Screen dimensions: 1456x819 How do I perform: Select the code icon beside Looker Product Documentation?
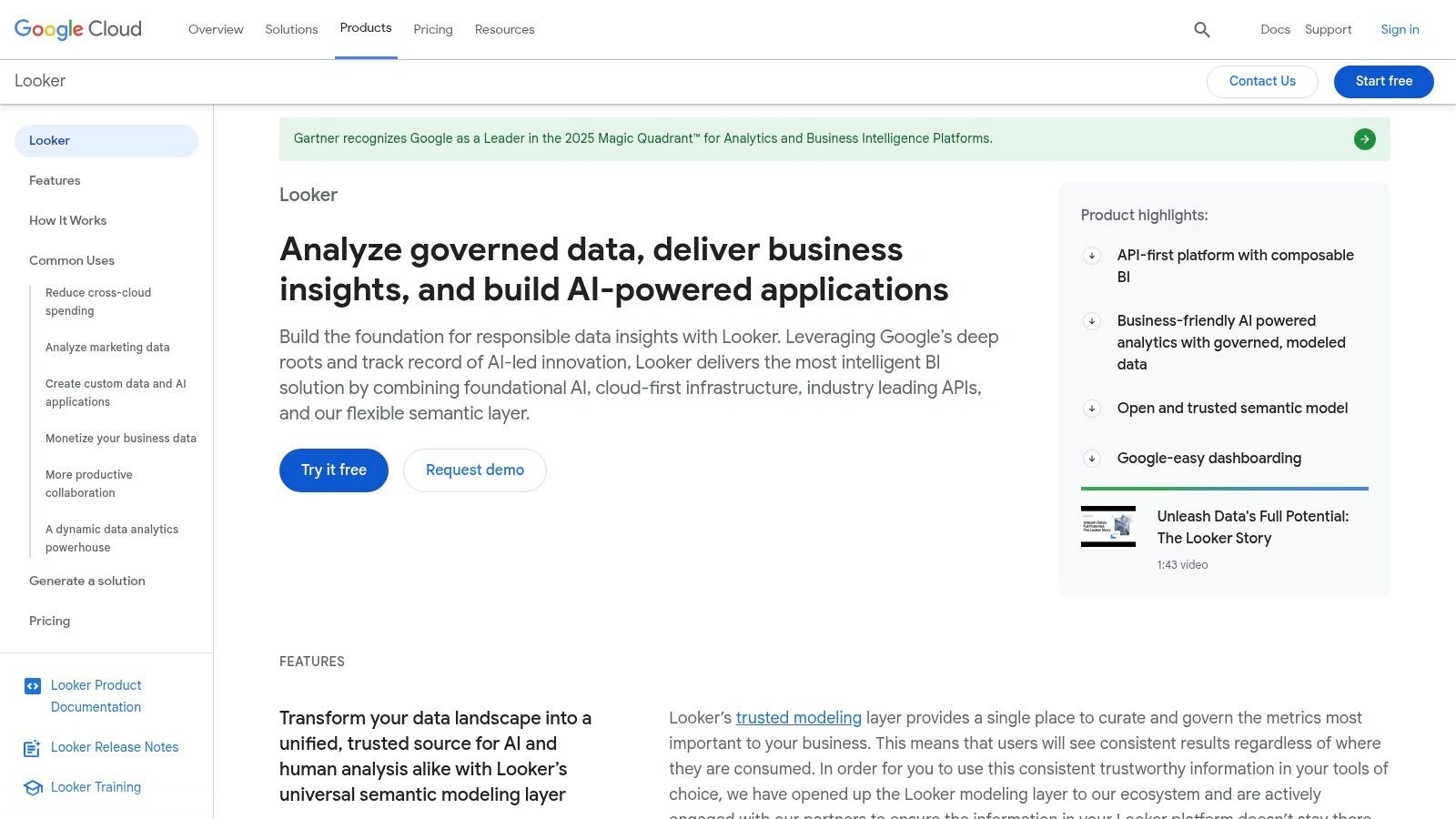(33, 685)
